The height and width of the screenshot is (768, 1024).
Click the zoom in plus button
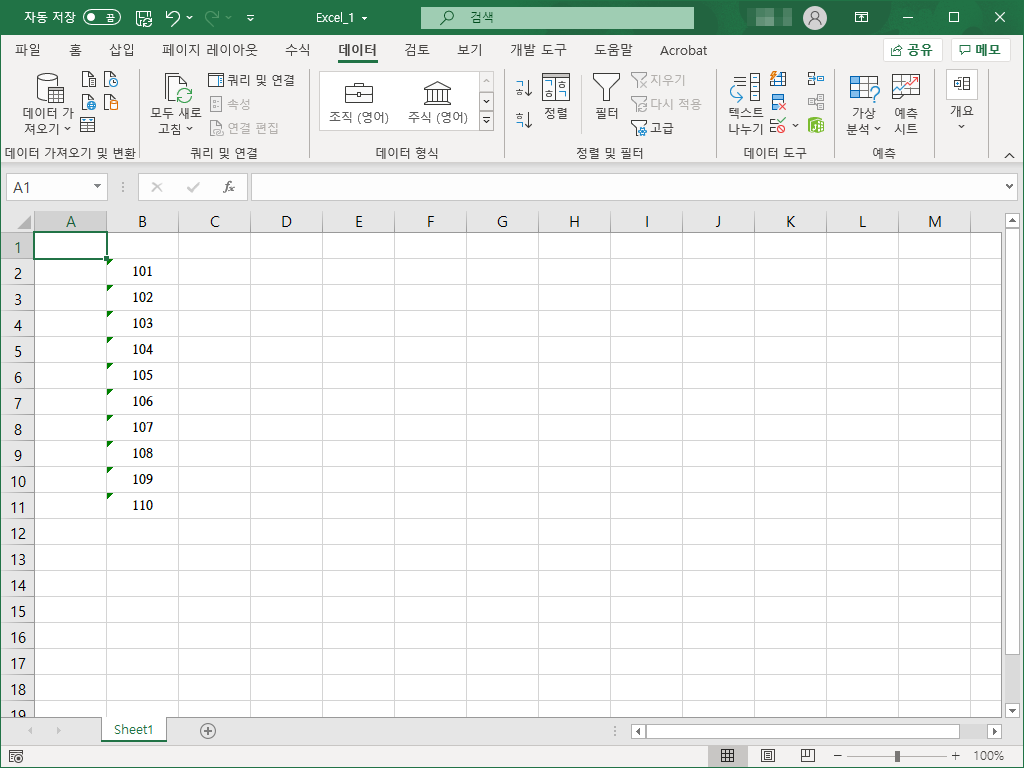tap(955, 756)
